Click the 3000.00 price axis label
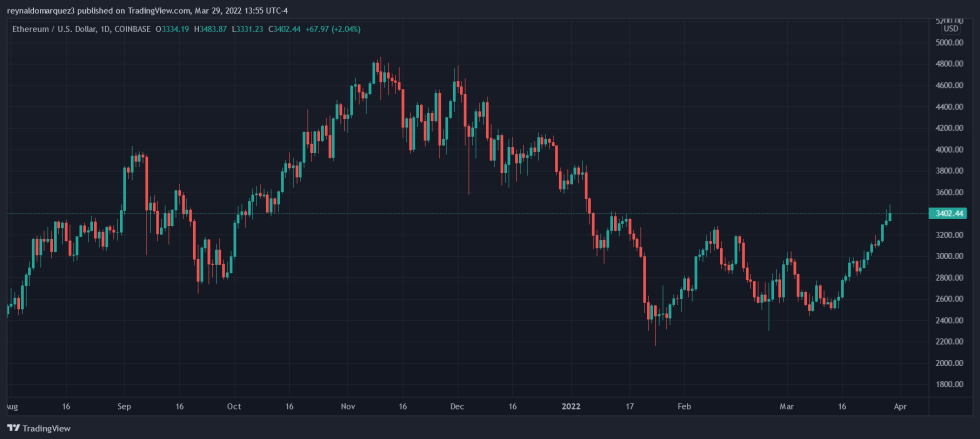Viewport: 980px width, 439px height. (950, 257)
